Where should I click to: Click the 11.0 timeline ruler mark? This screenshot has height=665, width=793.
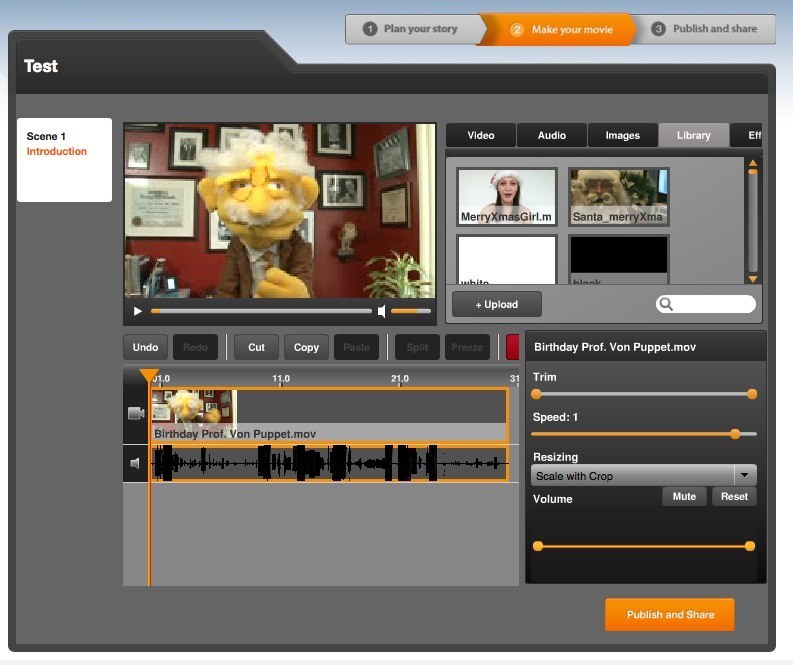(x=281, y=379)
